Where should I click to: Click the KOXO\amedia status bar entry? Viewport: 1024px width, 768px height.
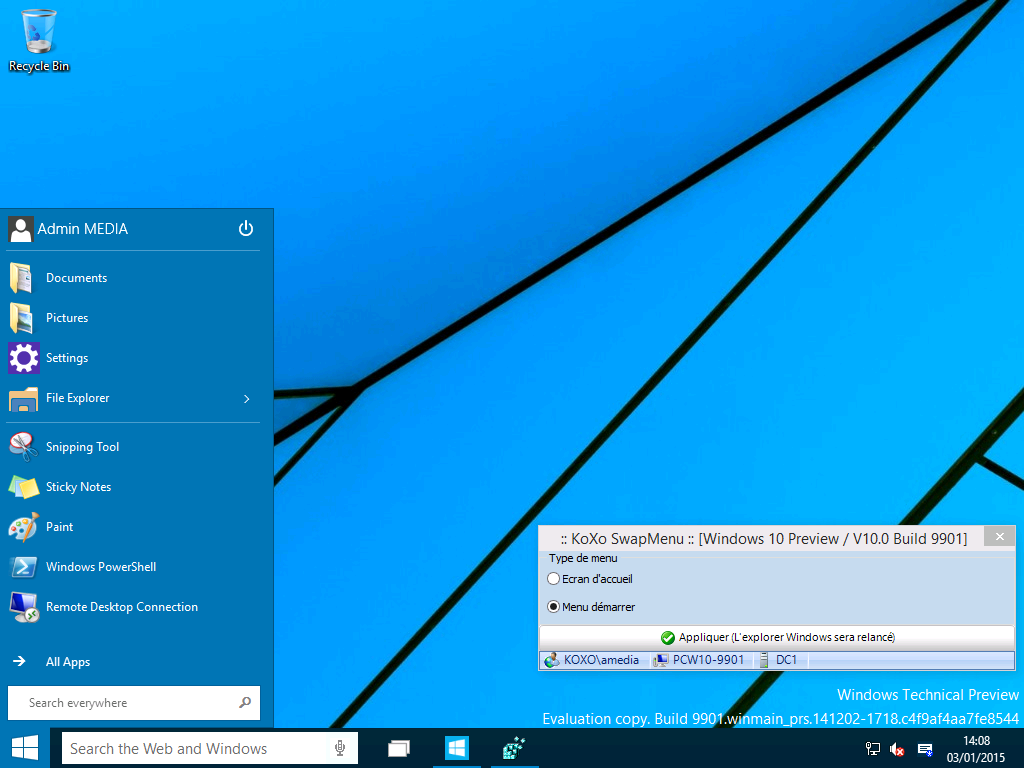click(x=592, y=660)
